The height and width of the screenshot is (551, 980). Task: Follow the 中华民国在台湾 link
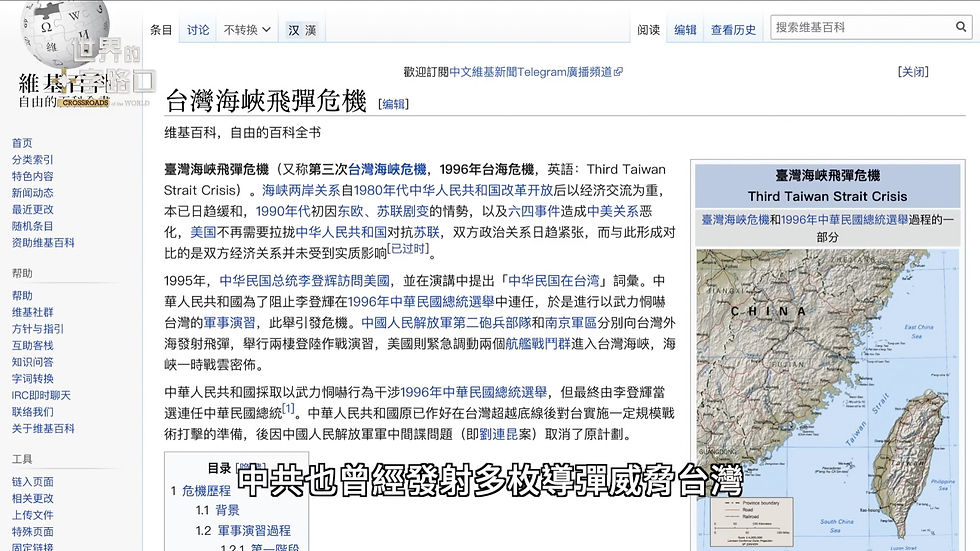554,280
